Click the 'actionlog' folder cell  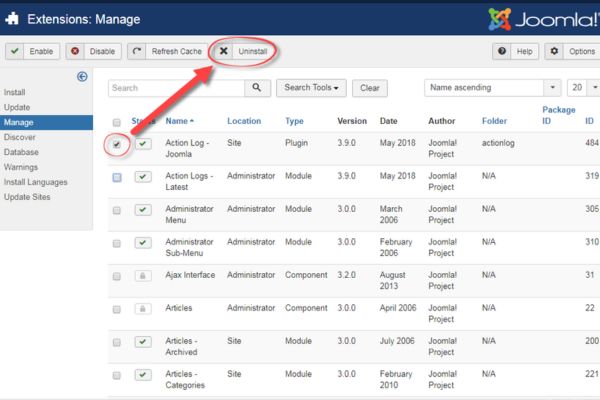click(x=498, y=143)
